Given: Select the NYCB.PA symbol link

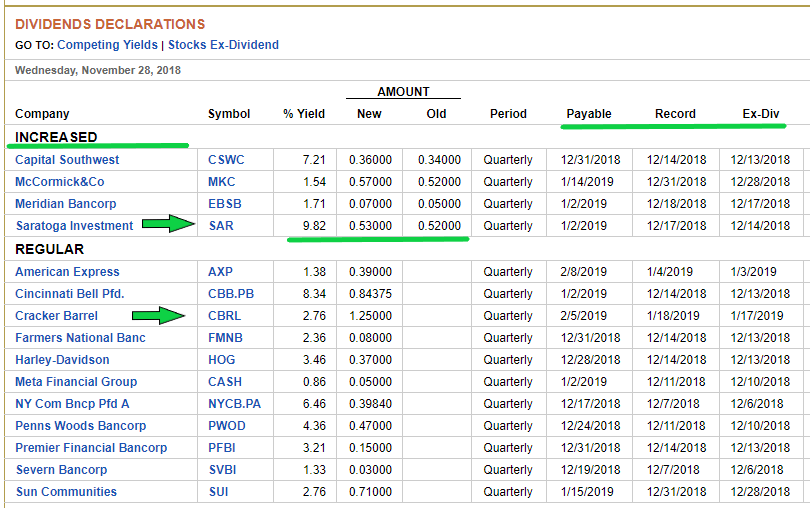Looking at the screenshot, I should click(x=233, y=404).
